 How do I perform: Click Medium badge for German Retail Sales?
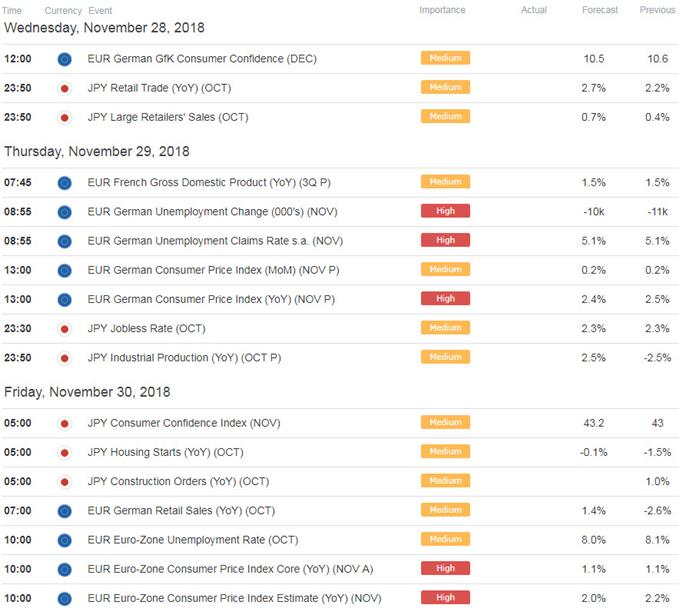click(445, 510)
